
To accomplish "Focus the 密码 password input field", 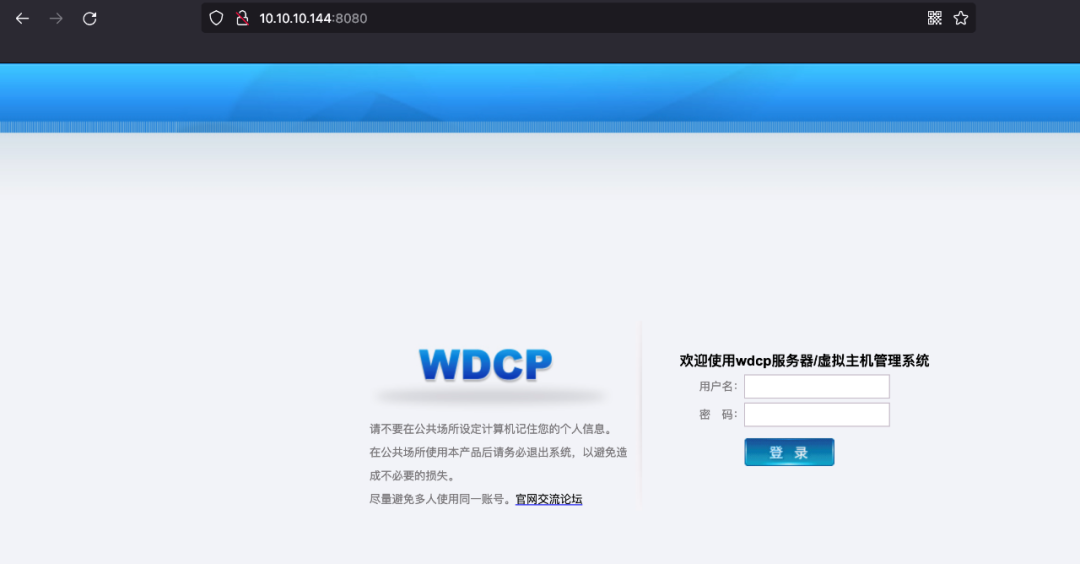I will (817, 415).
